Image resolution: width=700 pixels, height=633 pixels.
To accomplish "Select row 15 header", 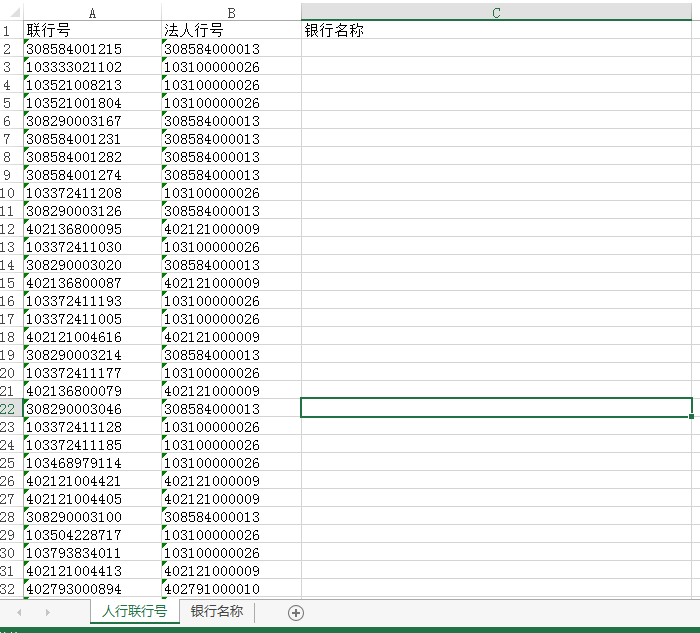I will [11, 283].
